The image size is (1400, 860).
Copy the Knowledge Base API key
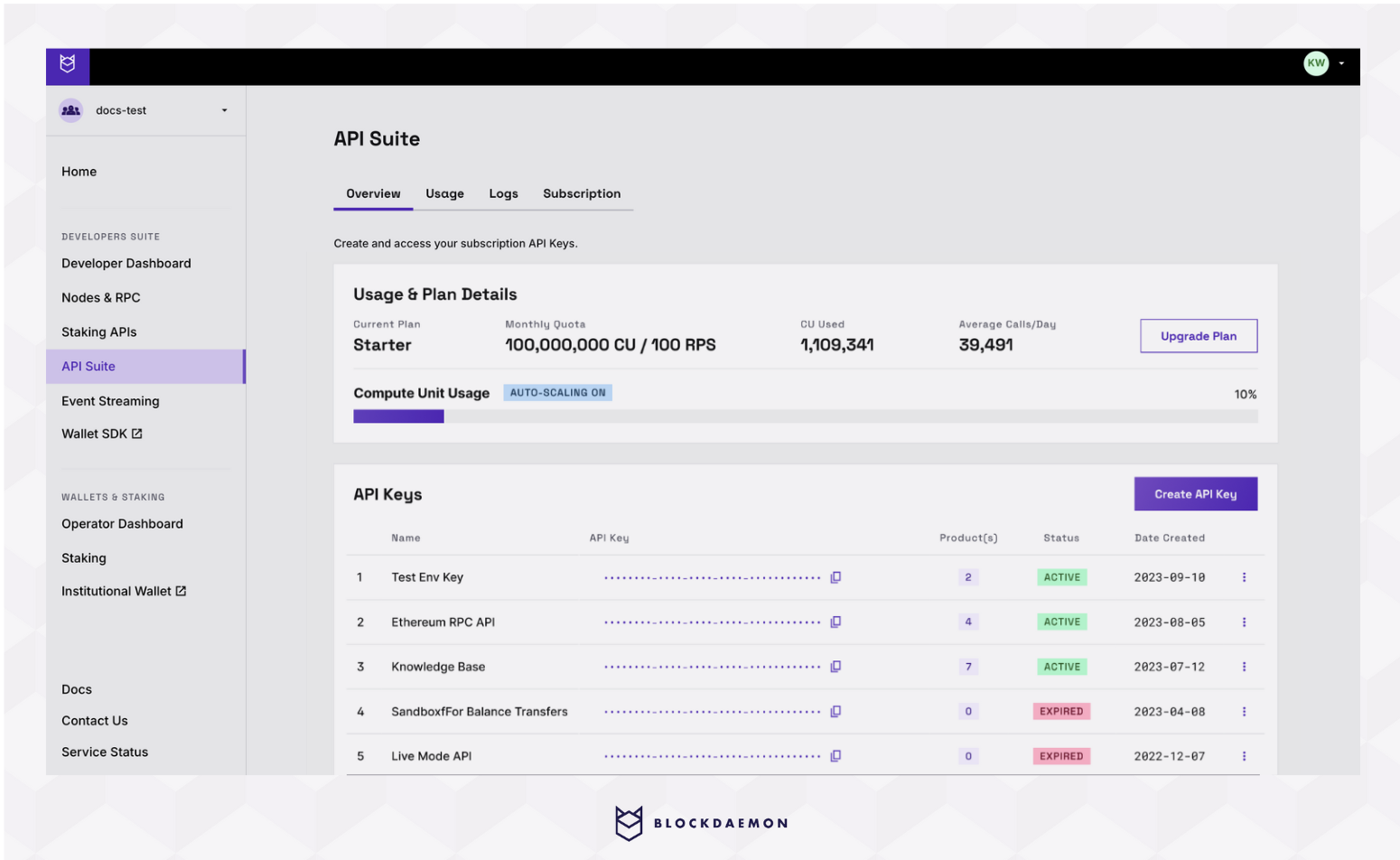point(835,667)
